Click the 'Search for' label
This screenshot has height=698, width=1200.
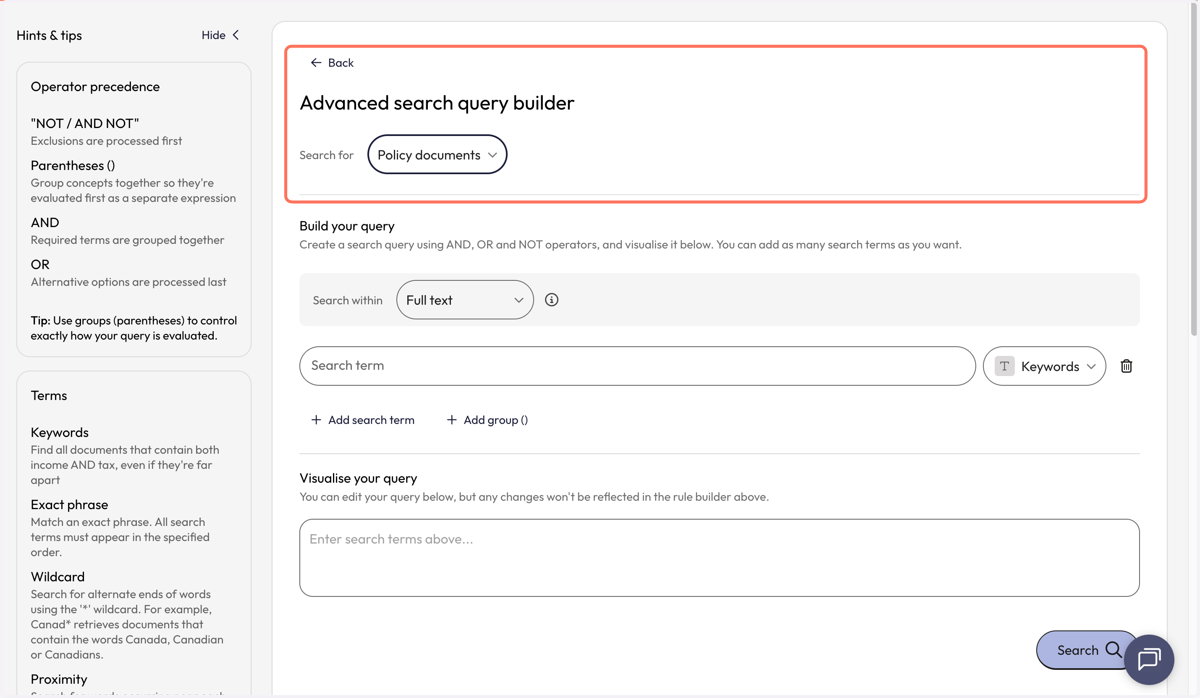point(326,155)
